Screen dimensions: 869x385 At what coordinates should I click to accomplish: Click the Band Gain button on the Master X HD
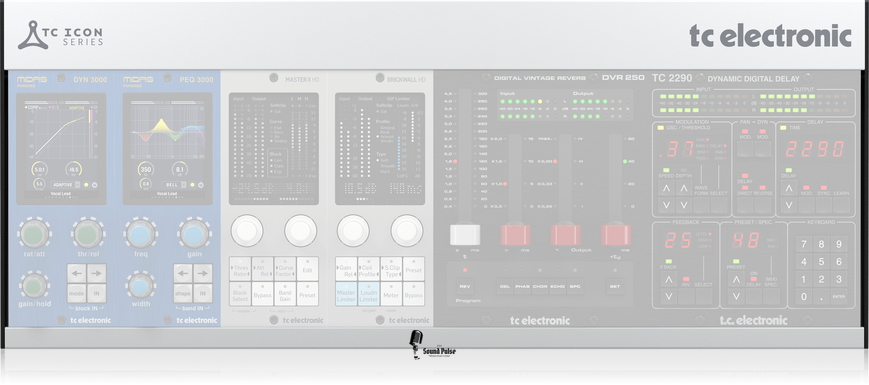pyautogui.click(x=285, y=294)
